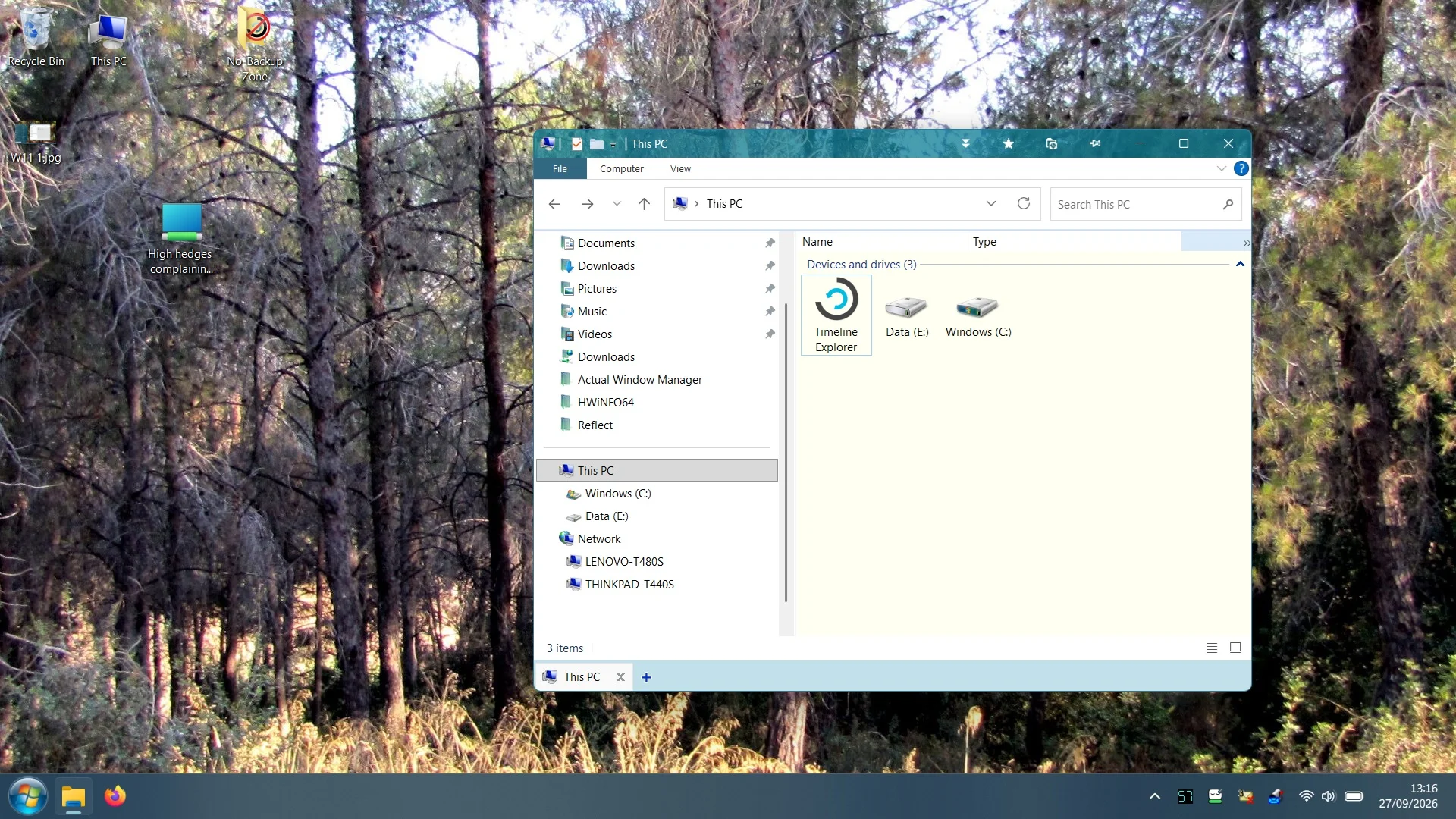Switch to large icons view in status bar
This screenshot has height=819, width=1456.
(1235, 648)
